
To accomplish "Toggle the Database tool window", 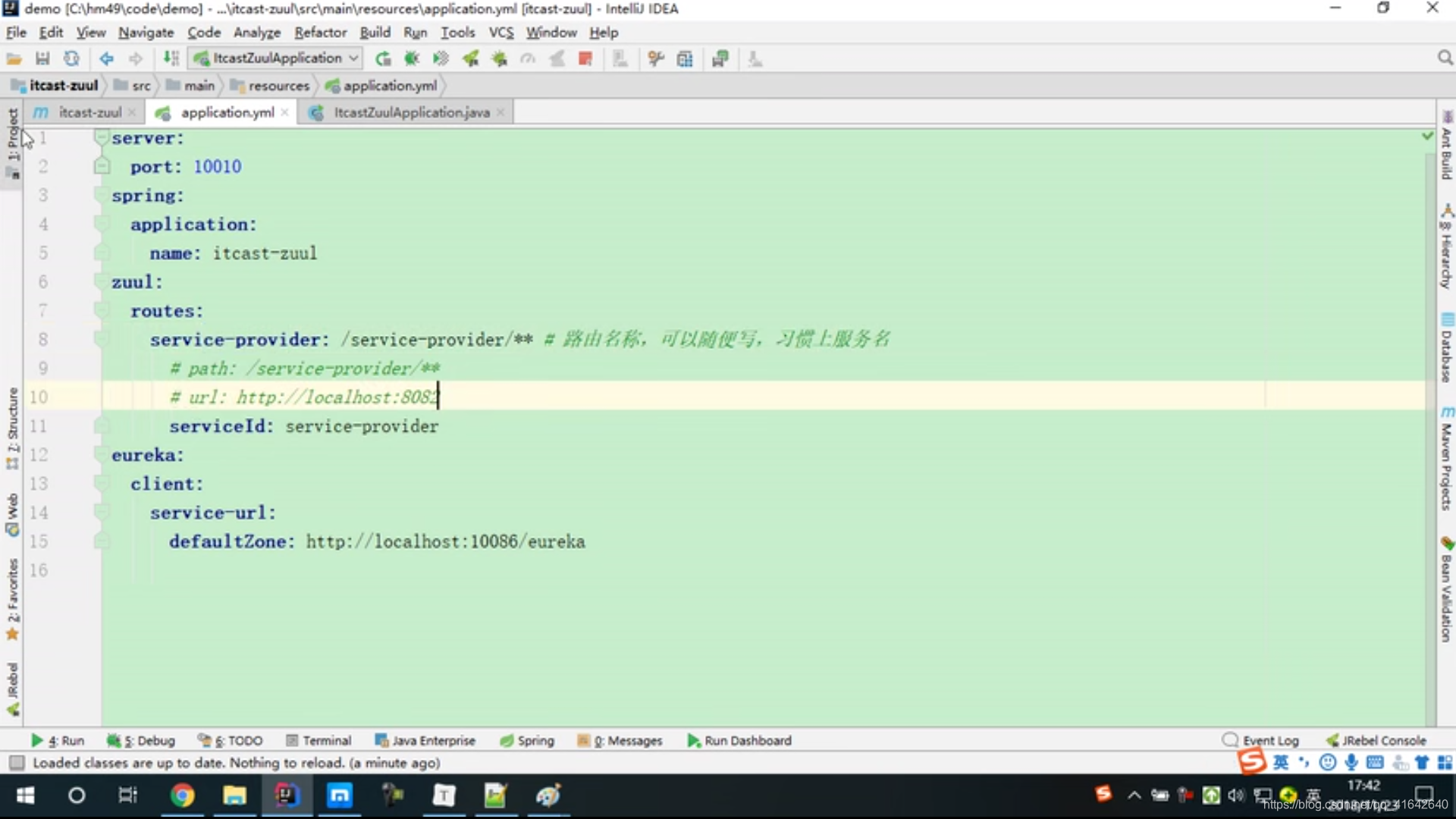I will pos(1446,347).
